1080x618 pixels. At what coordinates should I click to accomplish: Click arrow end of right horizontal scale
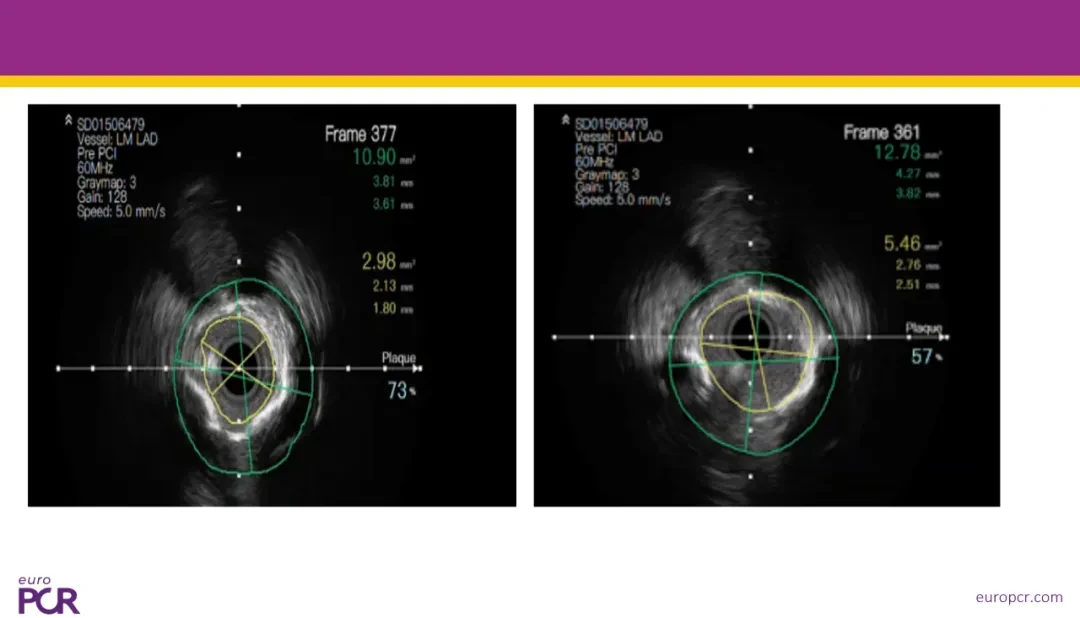(944, 337)
